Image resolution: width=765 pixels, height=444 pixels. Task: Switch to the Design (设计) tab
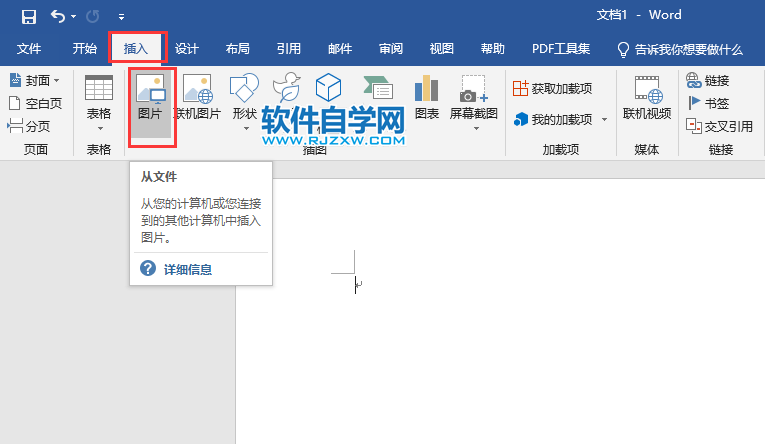point(187,48)
